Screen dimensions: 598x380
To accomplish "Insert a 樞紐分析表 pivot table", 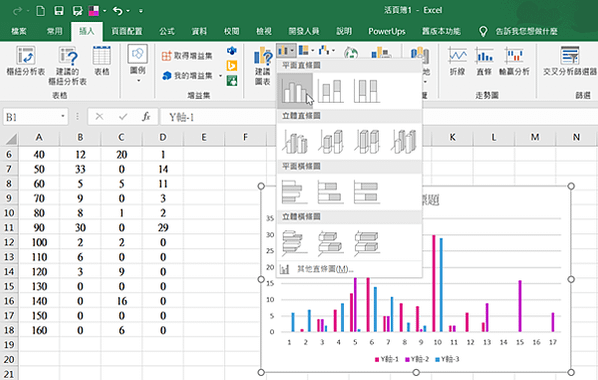I will tap(26, 61).
